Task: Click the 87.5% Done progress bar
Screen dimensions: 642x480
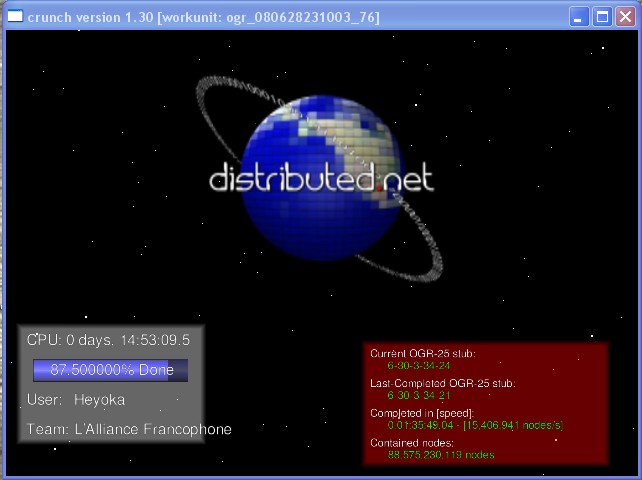Action: click(x=110, y=370)
